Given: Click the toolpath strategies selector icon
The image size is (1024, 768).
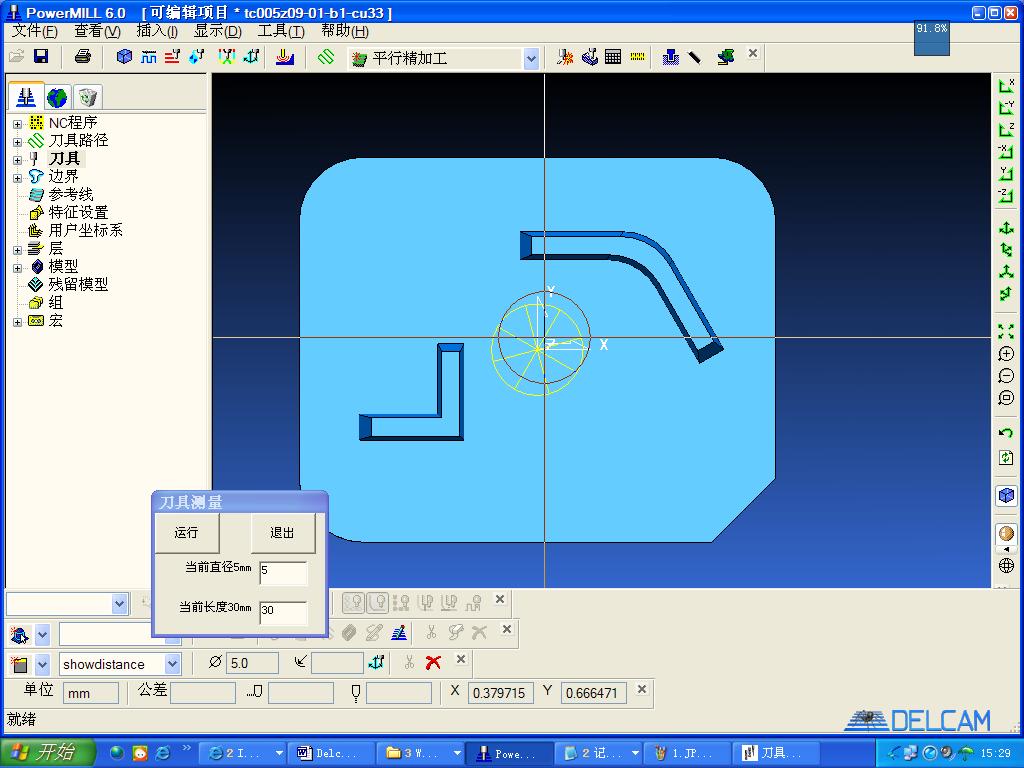Looking at the screenshot, I should click(x=285, y=57).
